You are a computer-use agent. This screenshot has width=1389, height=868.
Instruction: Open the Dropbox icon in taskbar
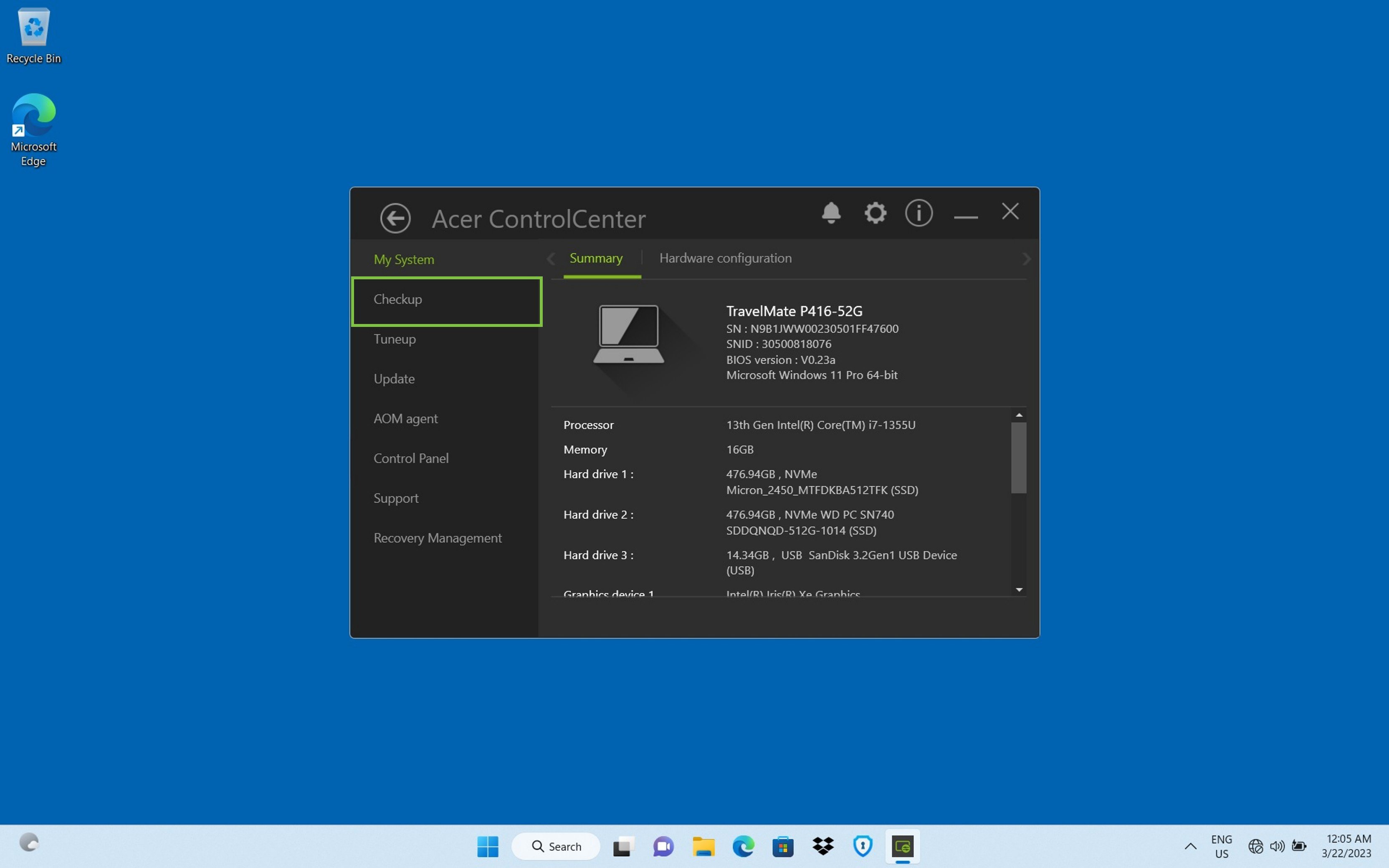822,846
